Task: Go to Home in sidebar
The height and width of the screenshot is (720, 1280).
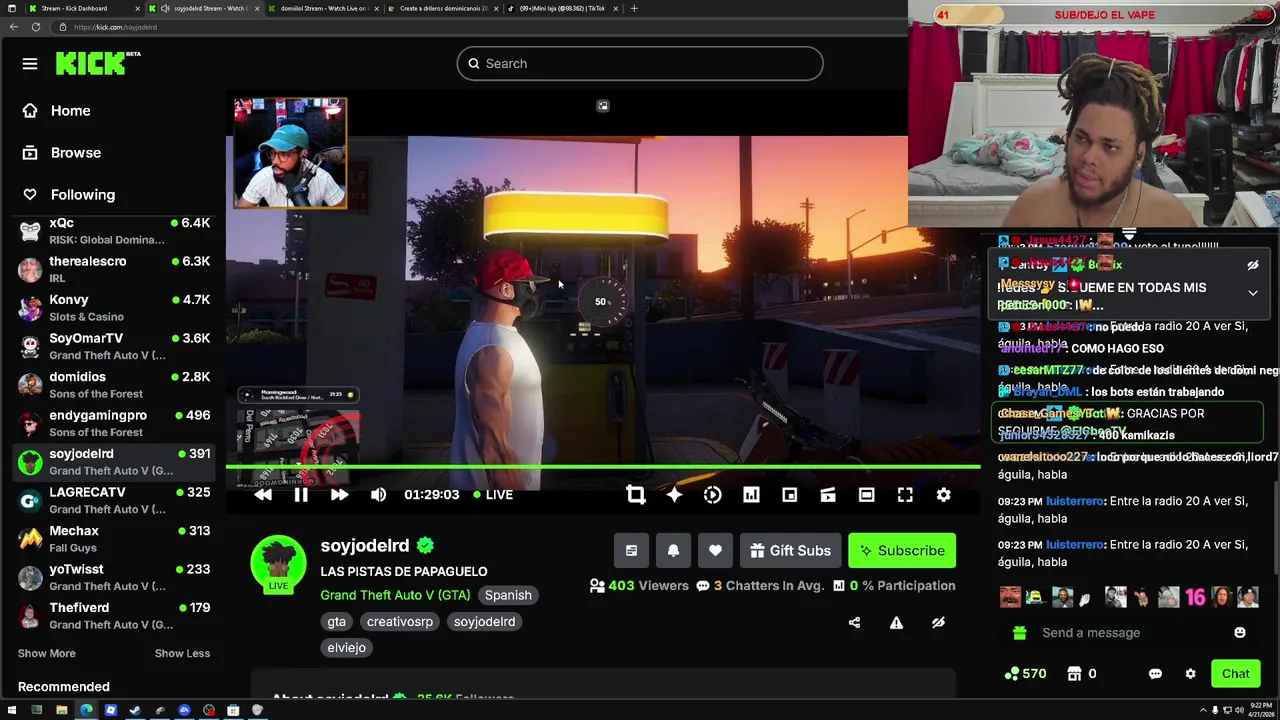Action: tap(56, 111)
